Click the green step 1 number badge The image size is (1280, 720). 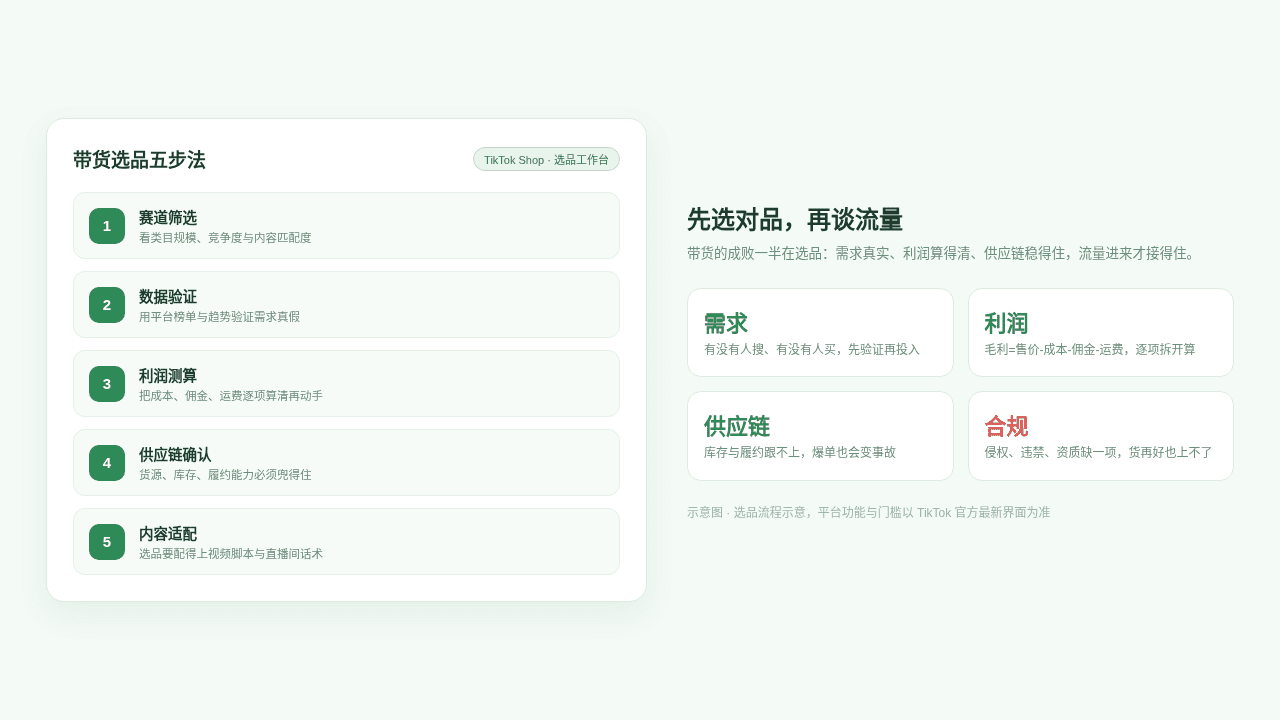click(107, 226)
